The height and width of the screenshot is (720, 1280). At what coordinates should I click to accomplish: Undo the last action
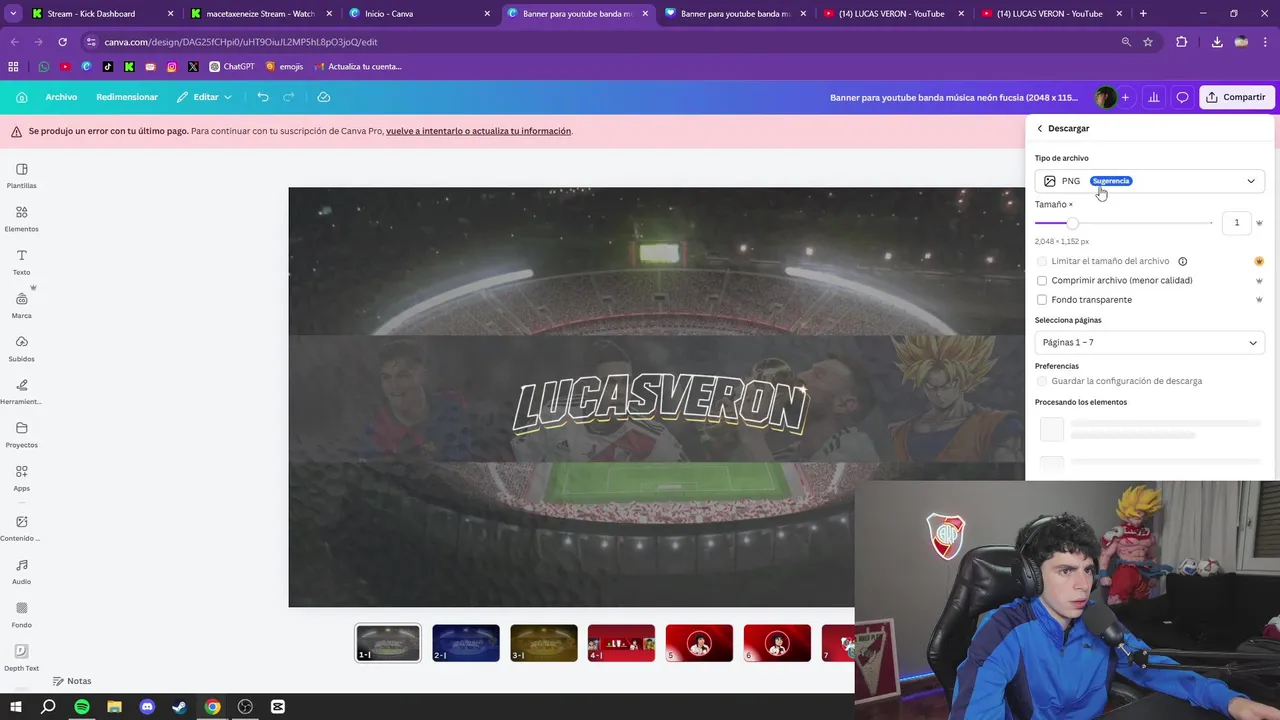point(263,97)
